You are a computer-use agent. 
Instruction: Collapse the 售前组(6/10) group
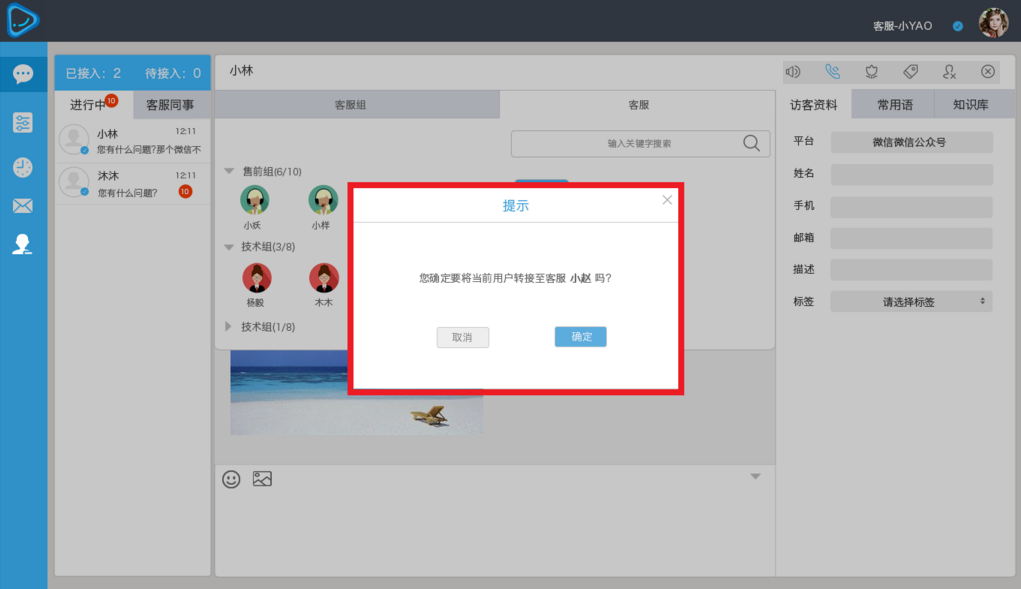pyautogui.click(x=229, y=171)
